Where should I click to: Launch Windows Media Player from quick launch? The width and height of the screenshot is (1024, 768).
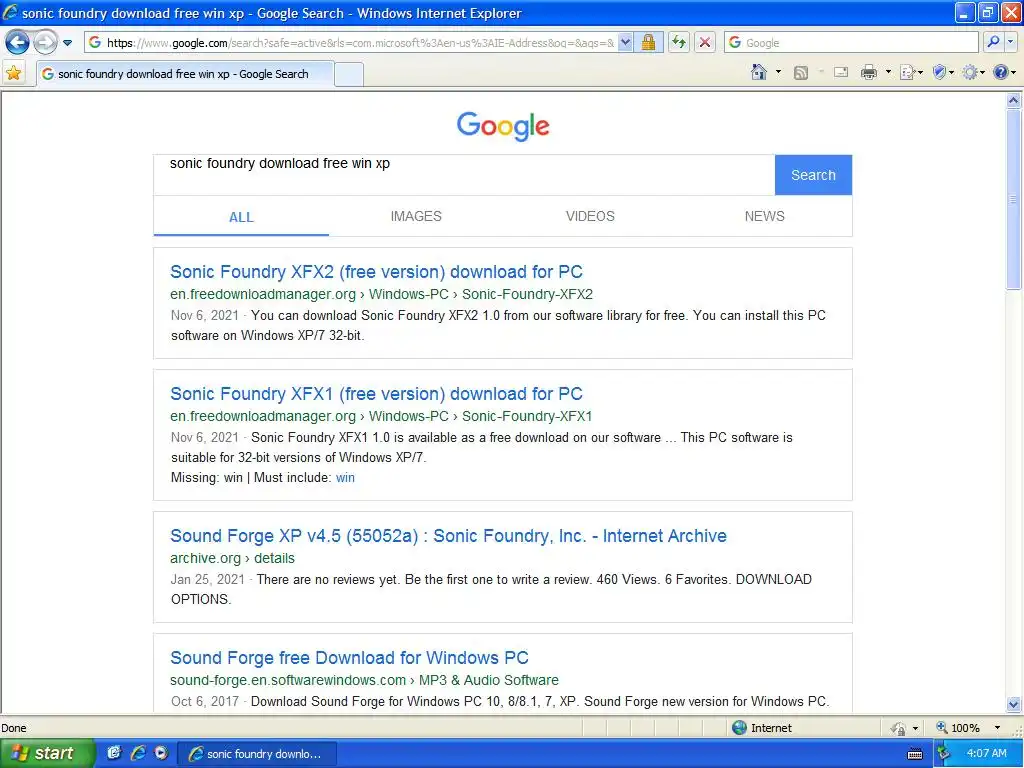tap(161, 753)
